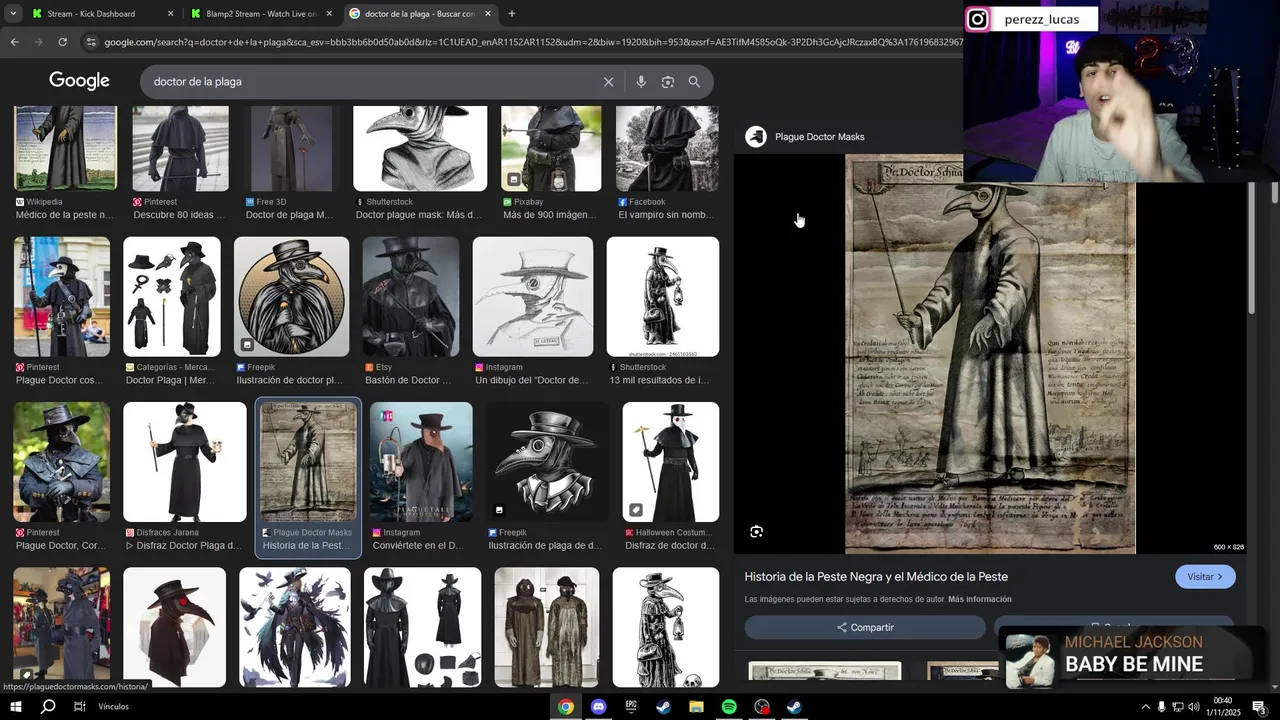Image resolution: width=1280 pixels, height=720 pixels.
Task: Select the Halloween Costume 'Disfraz de doctor' thumbnail
Action: point(671,462)
